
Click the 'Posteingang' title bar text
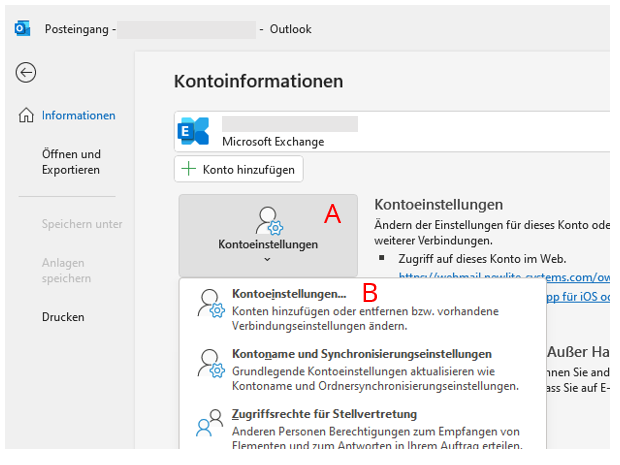pos(76,29)
